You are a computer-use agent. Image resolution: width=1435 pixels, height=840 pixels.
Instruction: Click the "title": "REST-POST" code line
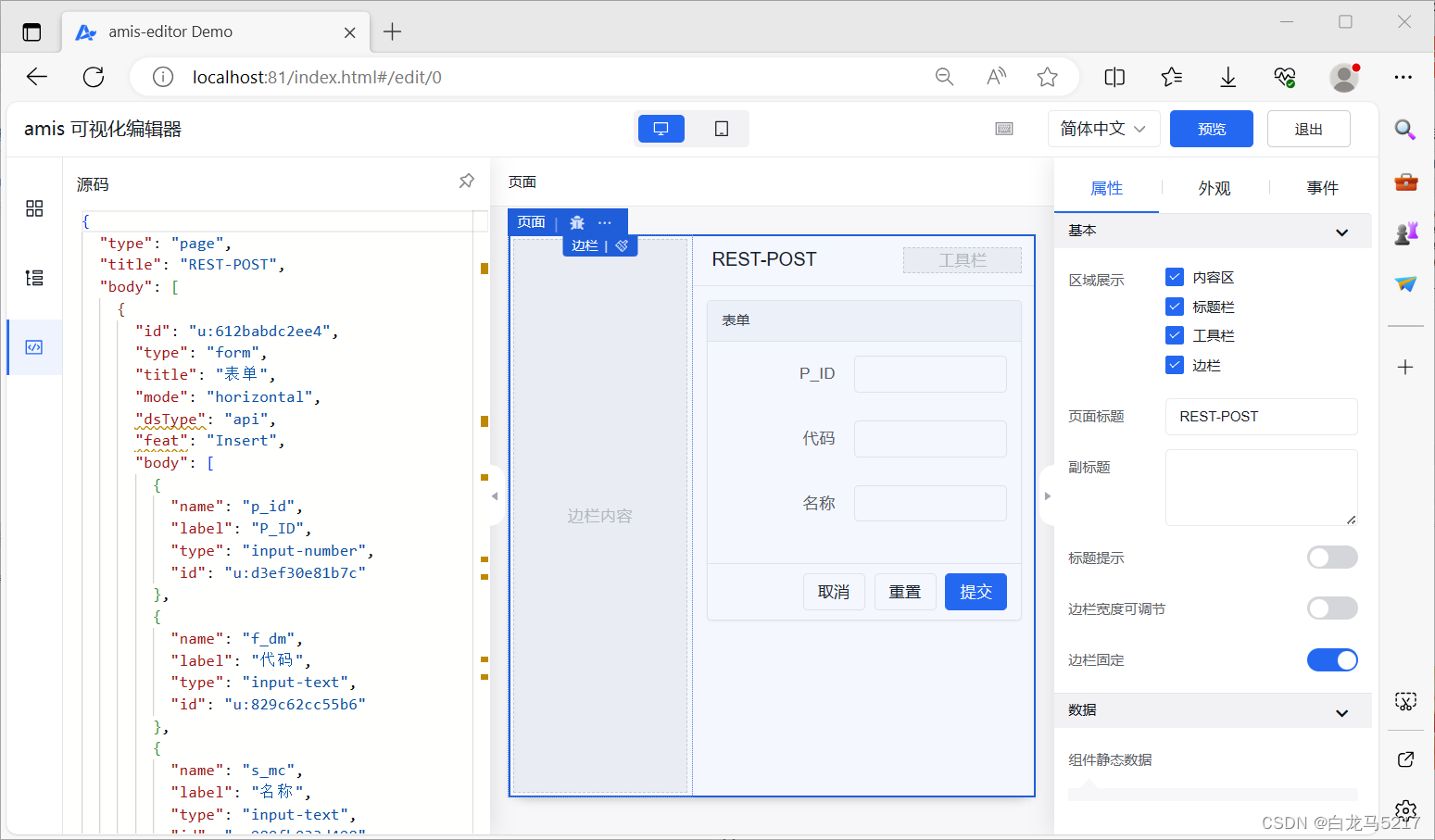(192, 265)
